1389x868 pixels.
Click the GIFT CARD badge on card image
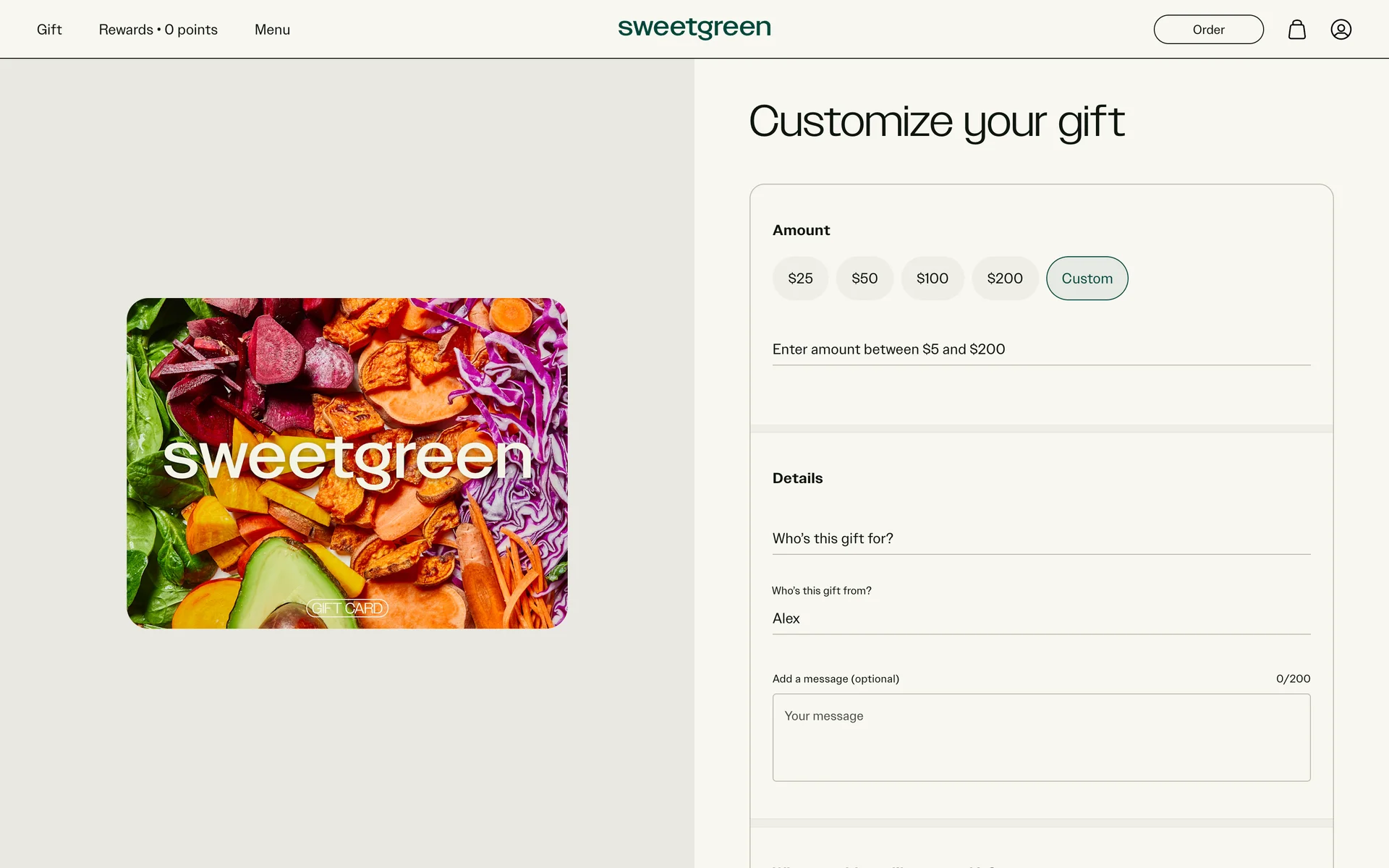(x=347, y=608)
